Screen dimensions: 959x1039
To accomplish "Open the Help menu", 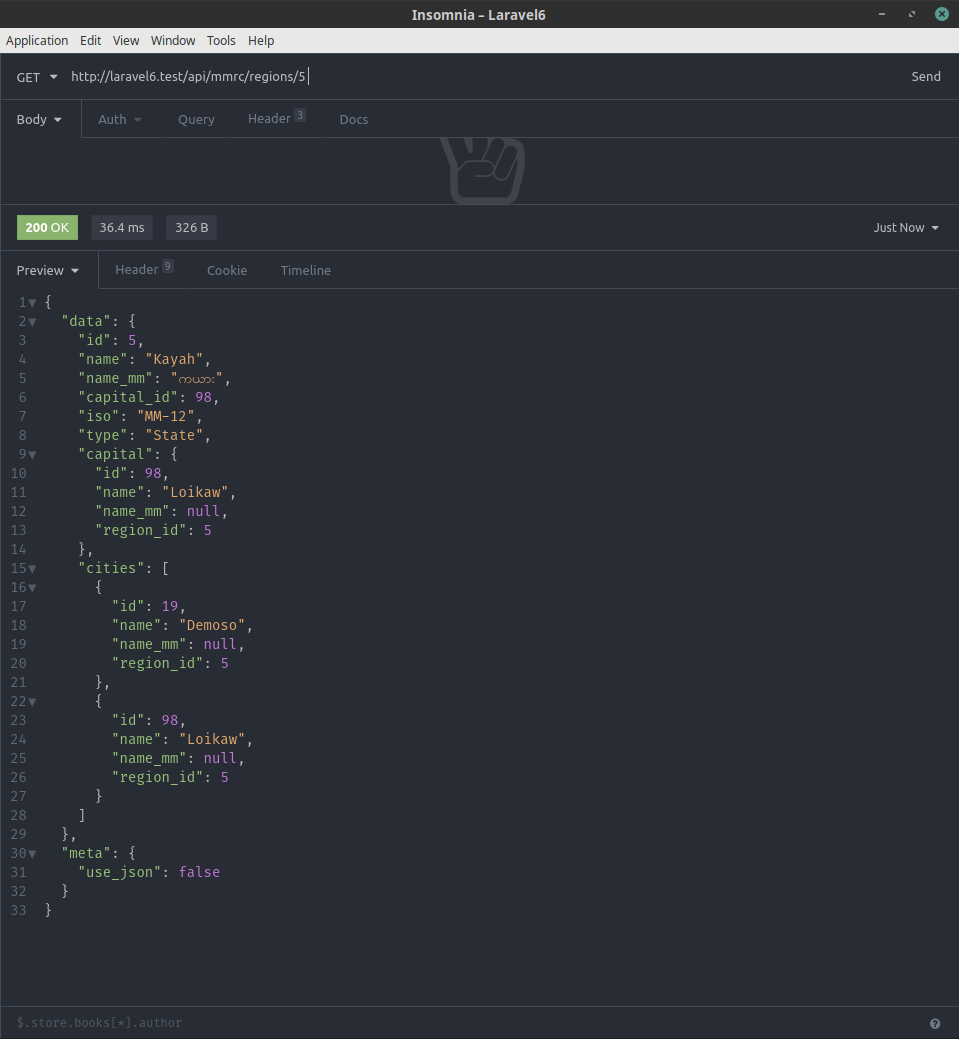I will pos(260,40).
